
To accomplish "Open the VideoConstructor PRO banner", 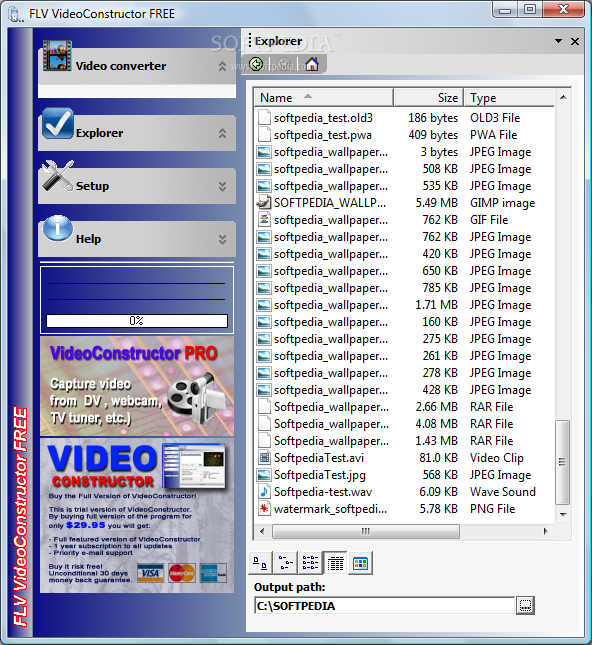I will (x=137, y=386).
